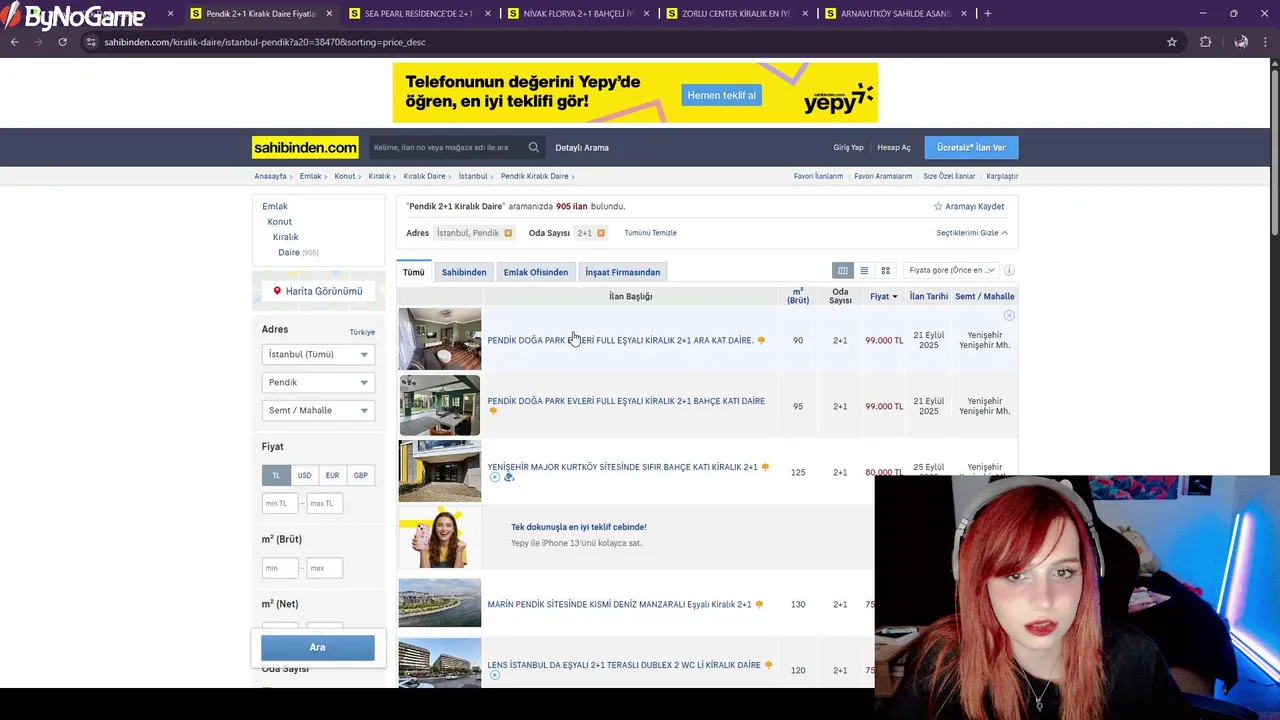Viewport: 1280px width, 720px height.
Task: Reload the page with browser refresh icon
Action: coord(62,42)
